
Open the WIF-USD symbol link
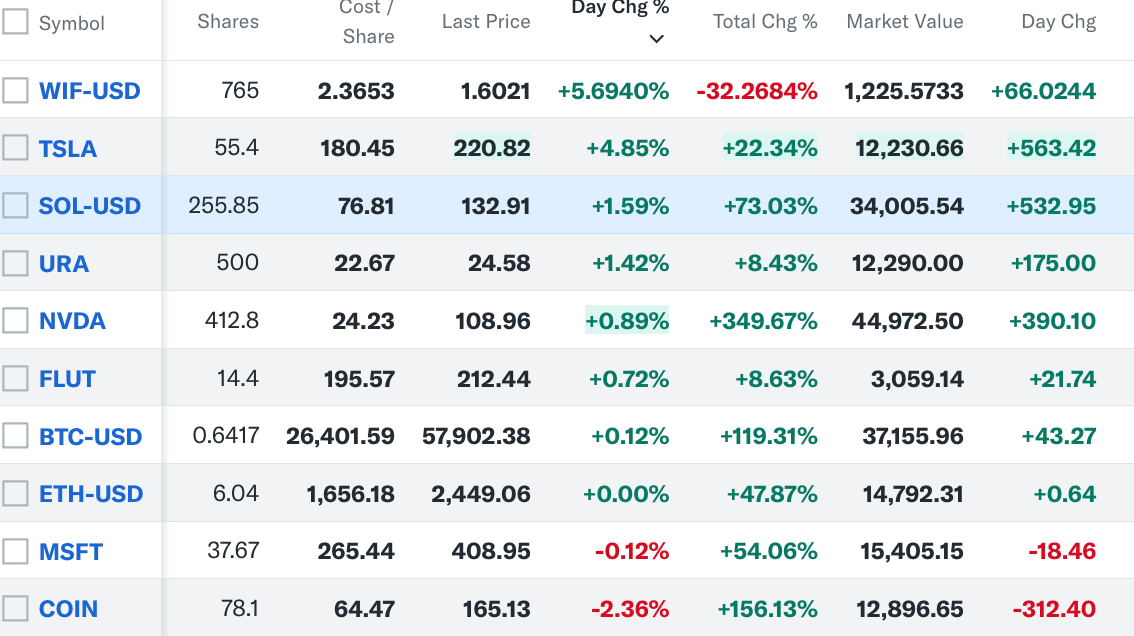tap(89, 91)
